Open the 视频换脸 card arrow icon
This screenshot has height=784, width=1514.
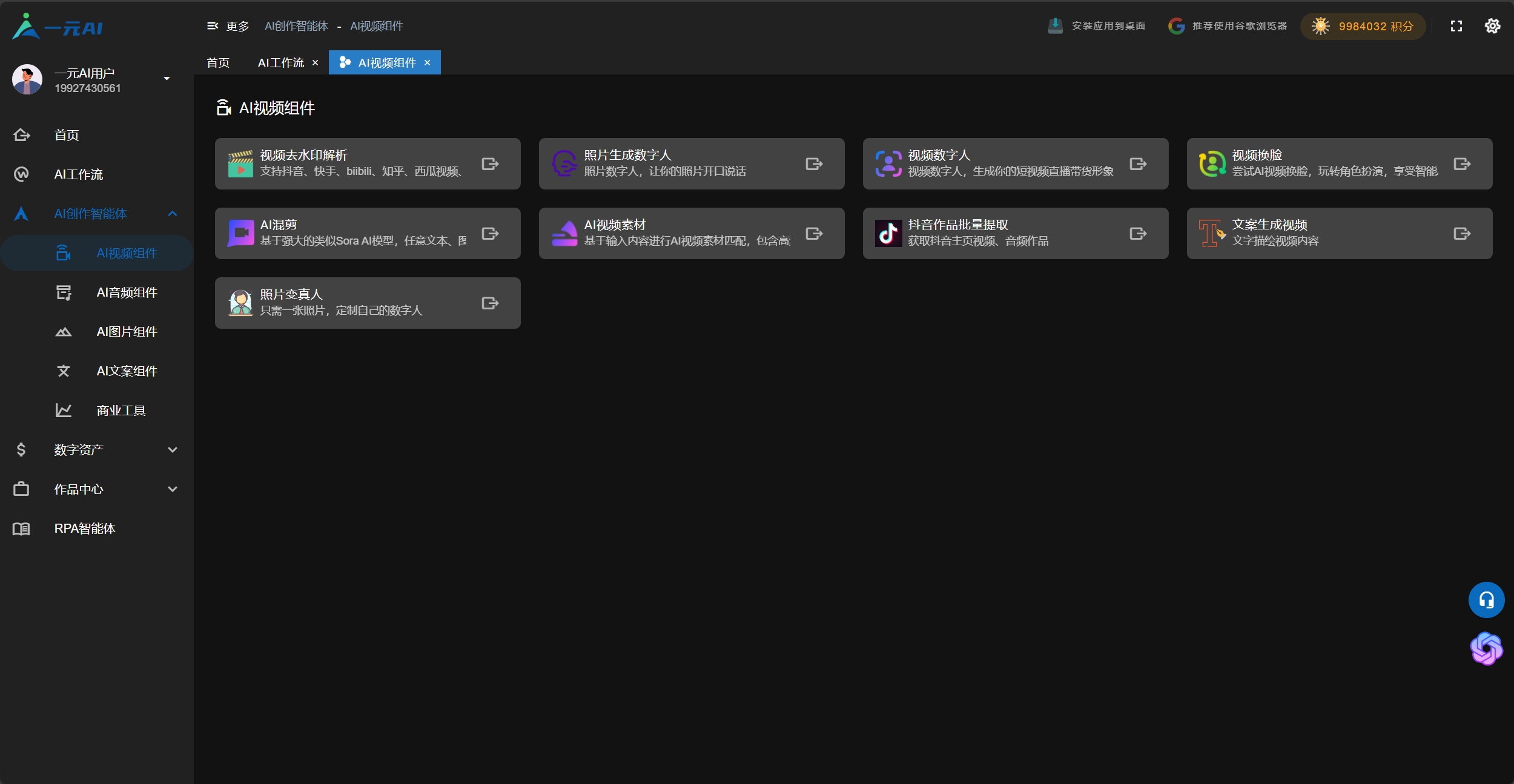click(x=1462, y=164)
